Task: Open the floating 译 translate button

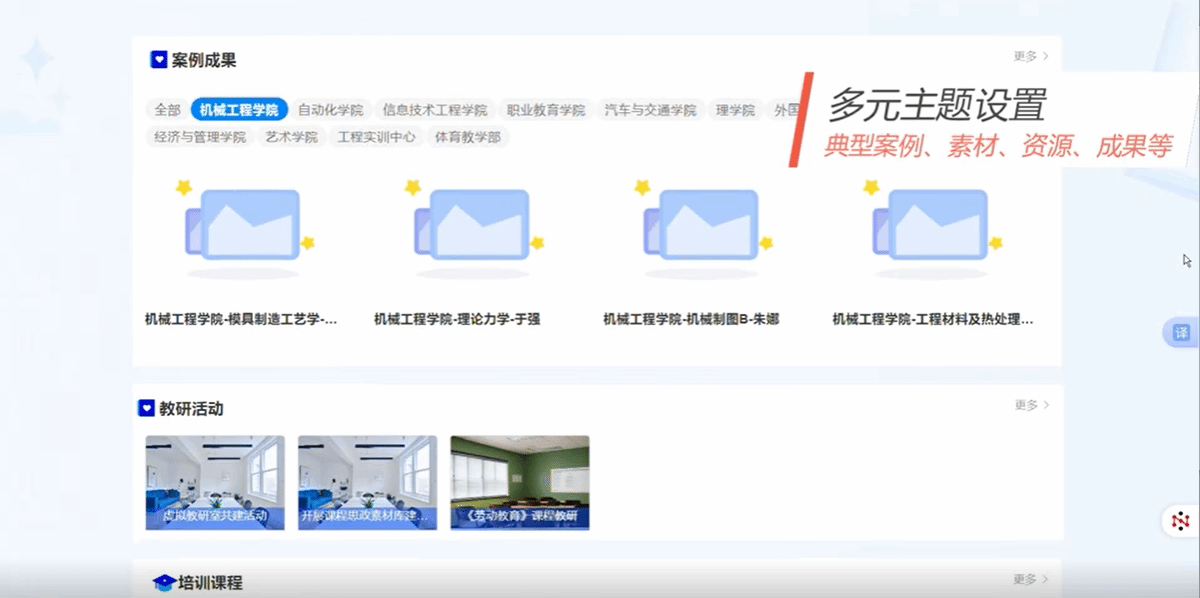Action: (1181, 333)
